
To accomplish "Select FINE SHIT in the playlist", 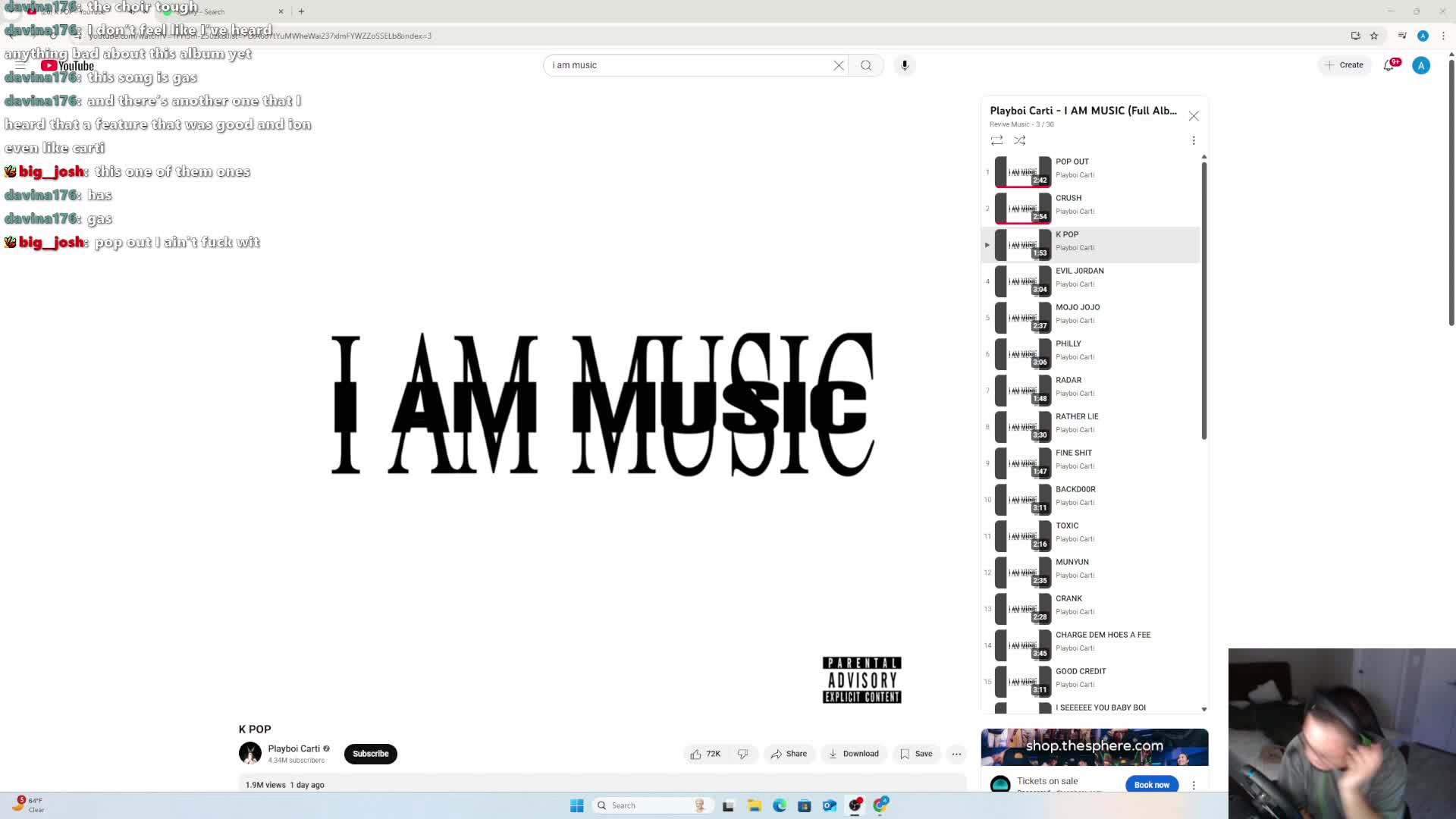I will pyautogui.click(x=1091, y=463).
